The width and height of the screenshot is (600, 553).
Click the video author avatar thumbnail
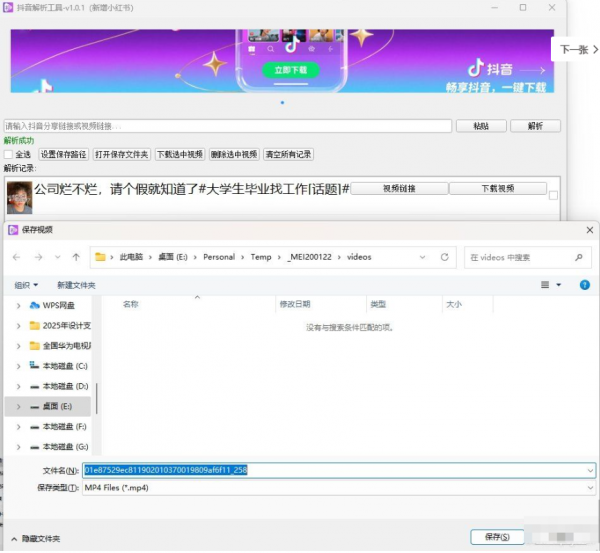point(18,195)
